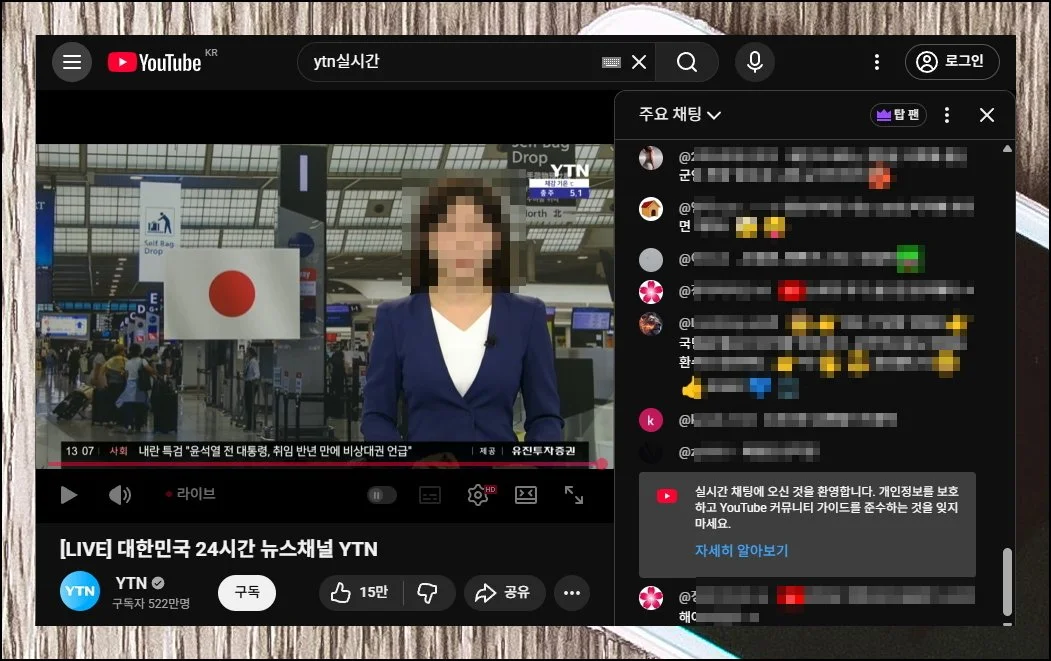
Task: Open the virtual keyboard in search box
Action: (x=612, y=62)
